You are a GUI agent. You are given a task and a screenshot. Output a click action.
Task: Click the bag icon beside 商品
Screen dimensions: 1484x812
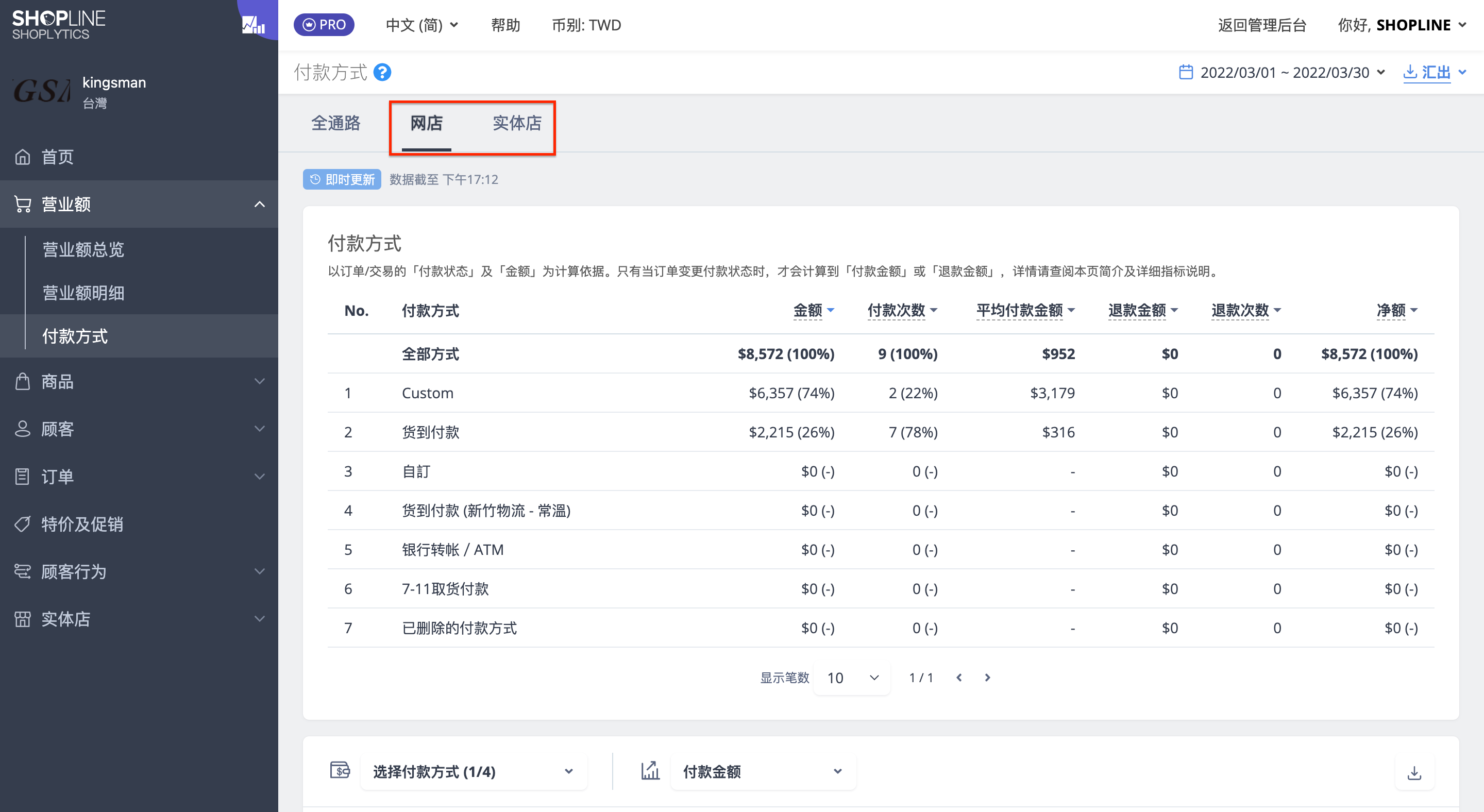pos(23,381)
